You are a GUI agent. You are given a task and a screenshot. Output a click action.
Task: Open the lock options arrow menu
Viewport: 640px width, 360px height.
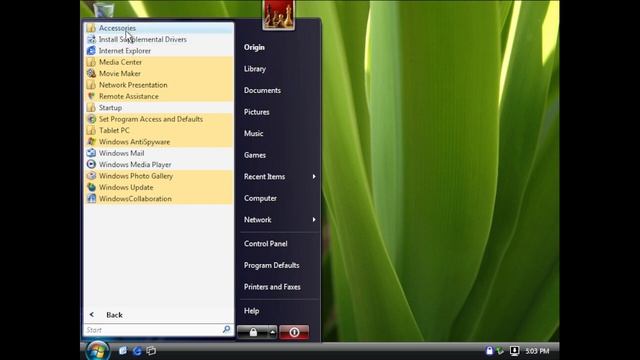pyautogui.click(x=273, y=332)
